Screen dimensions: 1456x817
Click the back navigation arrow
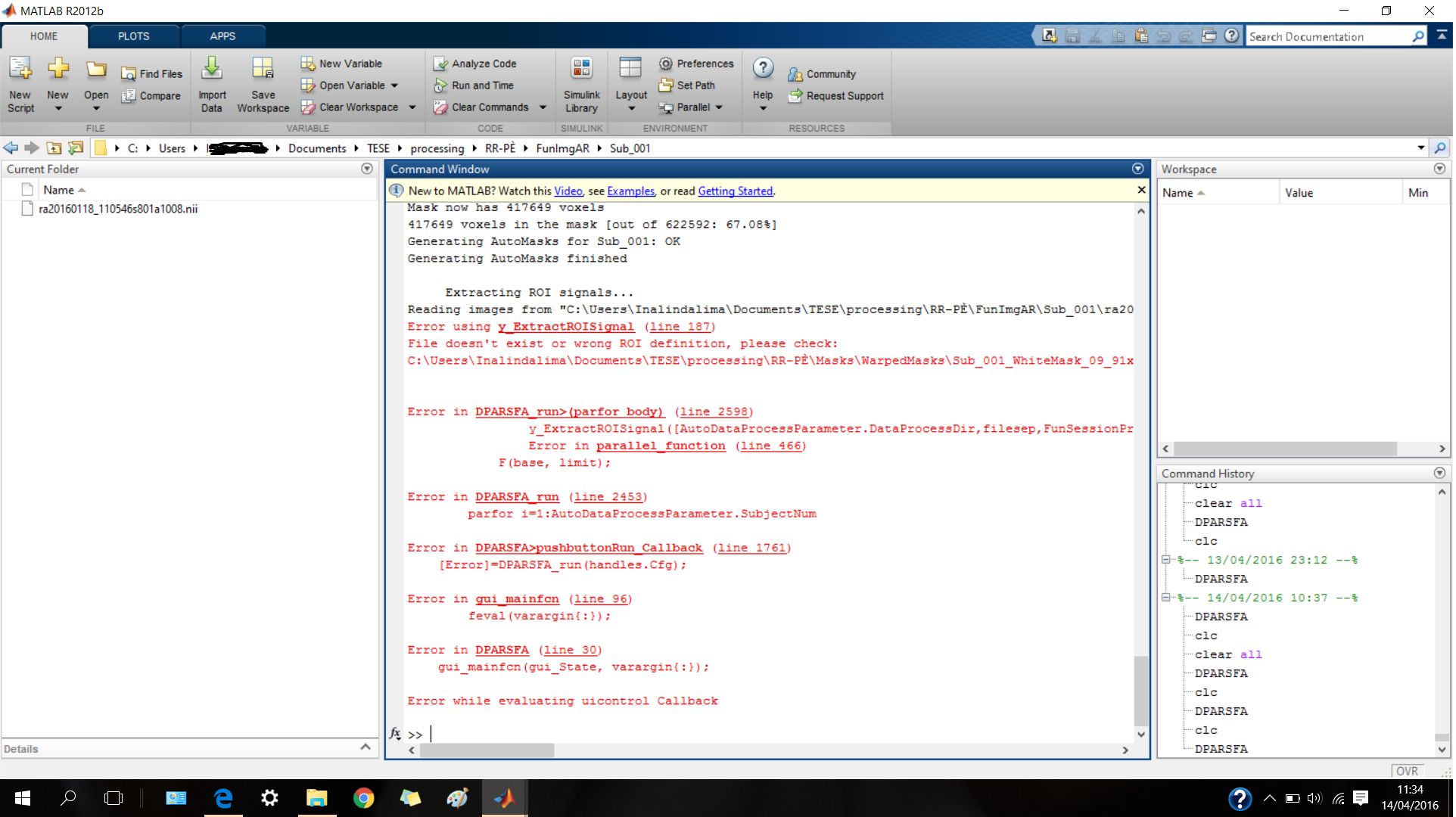click(x=11, y=148)
